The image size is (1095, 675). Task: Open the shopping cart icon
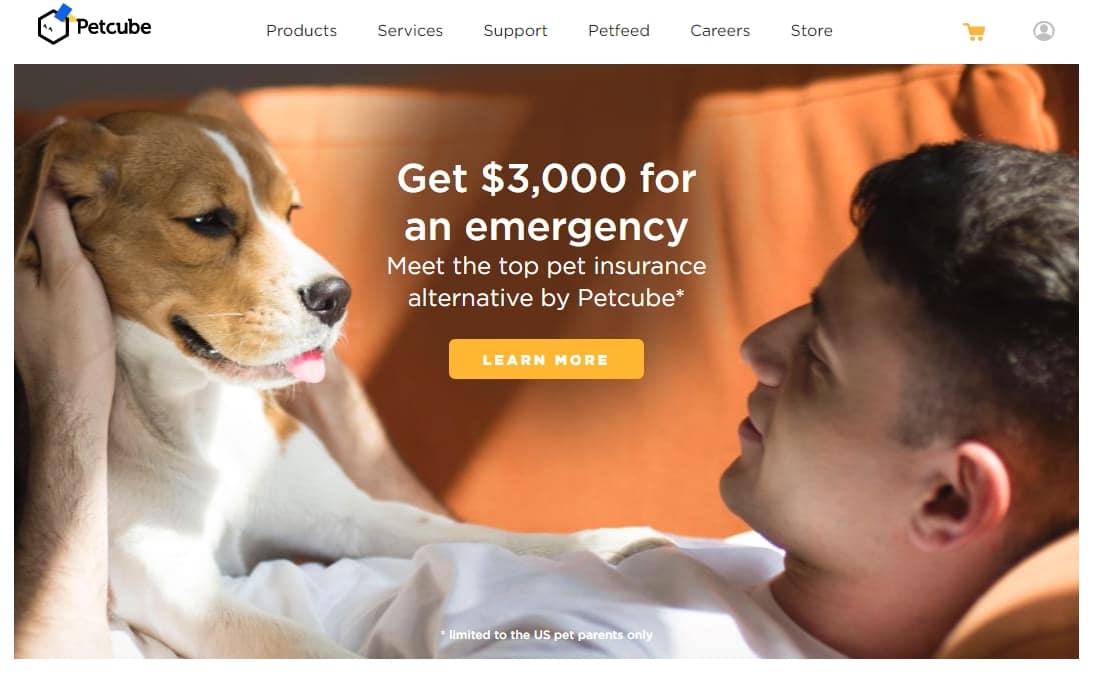click(x=973, y=31)
